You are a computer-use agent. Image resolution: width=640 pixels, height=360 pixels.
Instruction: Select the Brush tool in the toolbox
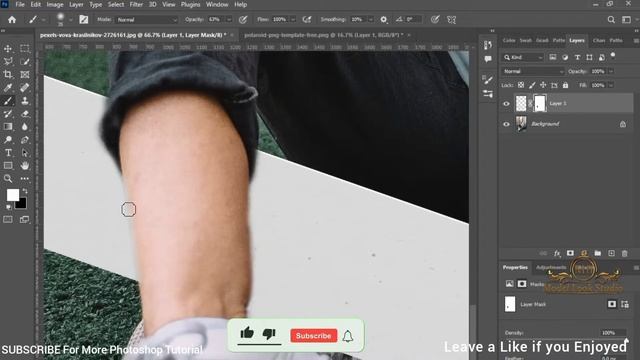(x=8, y=100)
